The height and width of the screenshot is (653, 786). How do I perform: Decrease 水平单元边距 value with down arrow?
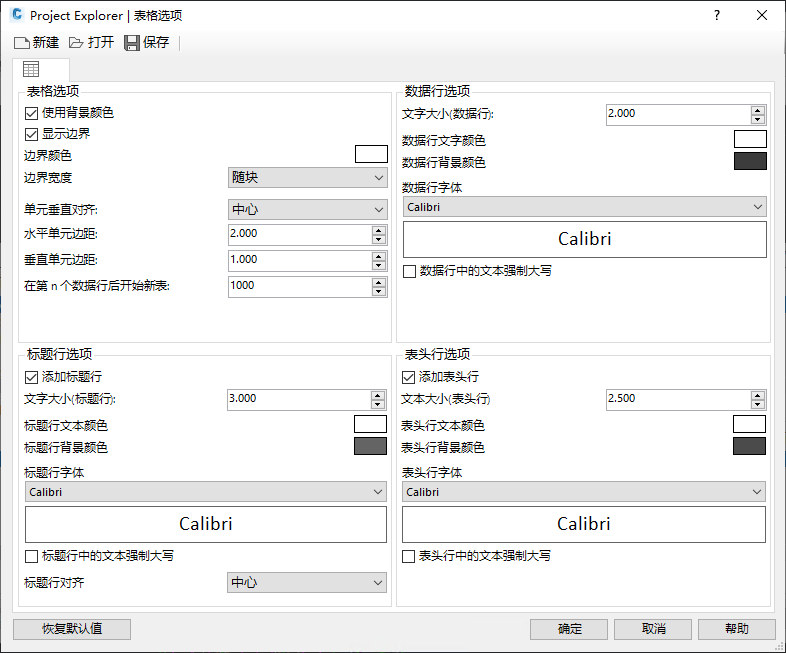click(379, 239)
